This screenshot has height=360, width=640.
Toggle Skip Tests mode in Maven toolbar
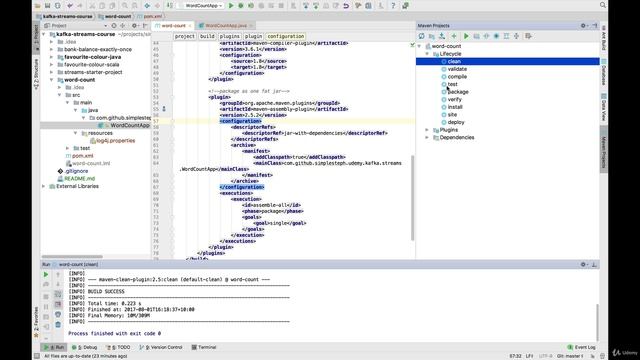click(496, 36)
